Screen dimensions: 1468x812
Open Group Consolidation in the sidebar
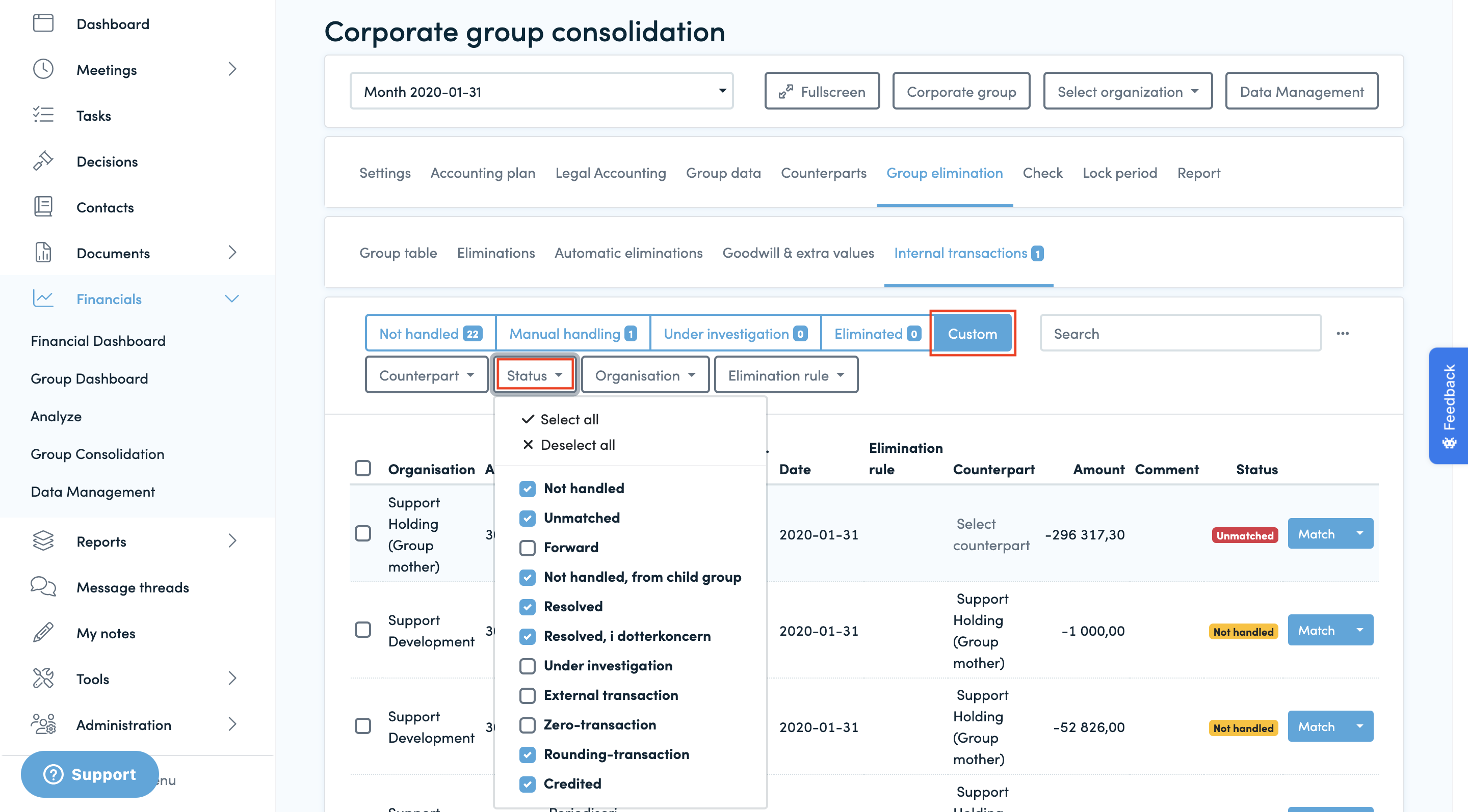click(x=97, y=454)
